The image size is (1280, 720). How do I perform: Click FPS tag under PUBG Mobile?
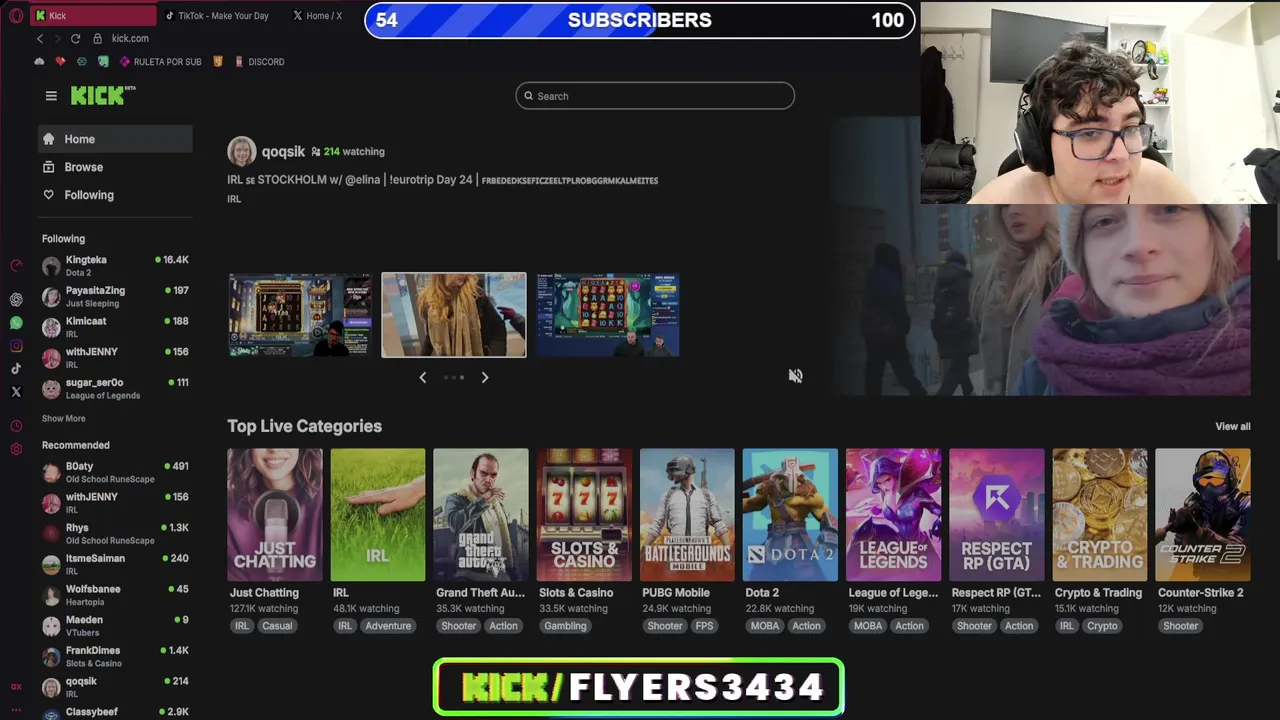tap(704, 626)
